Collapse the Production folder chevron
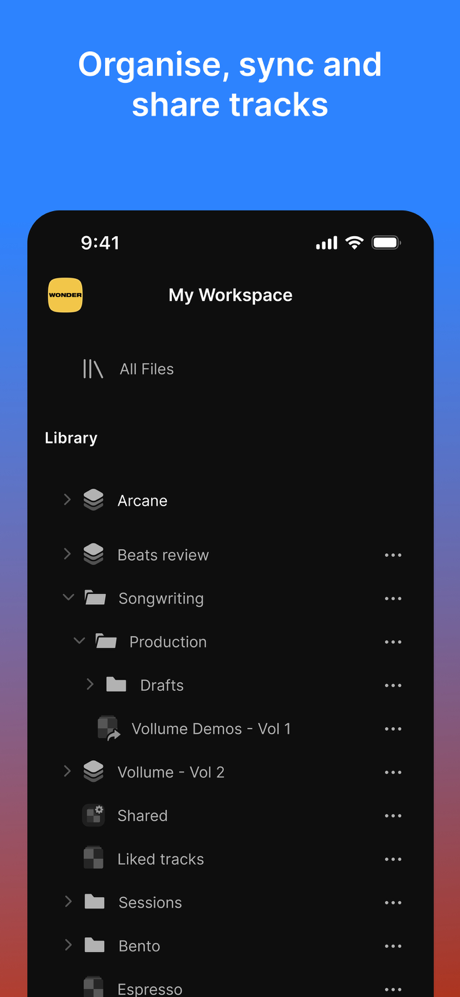Screen dimensions: 460x997 tap(79, 641)
